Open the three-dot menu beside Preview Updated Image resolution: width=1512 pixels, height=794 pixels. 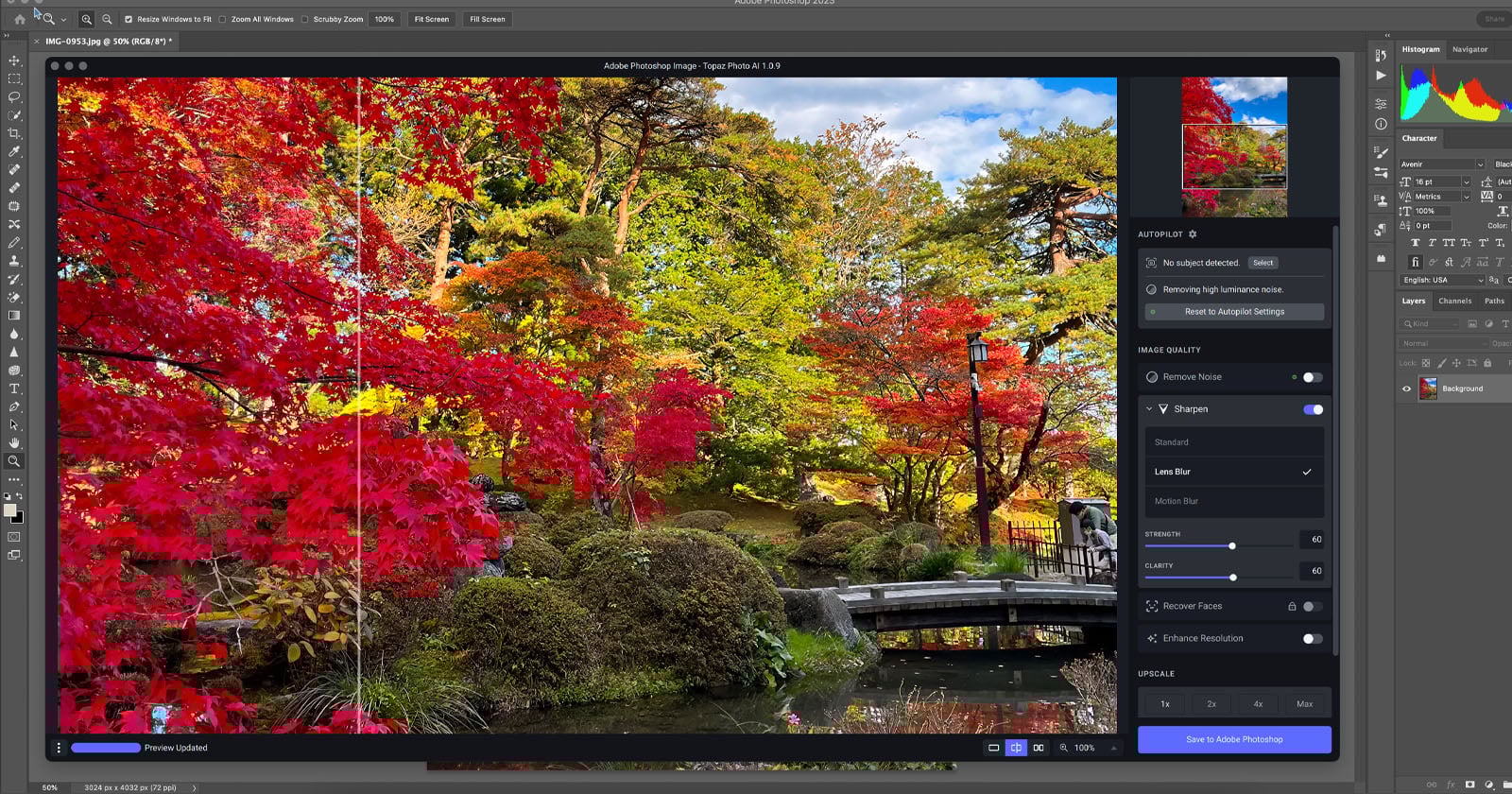tap(59, 748)
